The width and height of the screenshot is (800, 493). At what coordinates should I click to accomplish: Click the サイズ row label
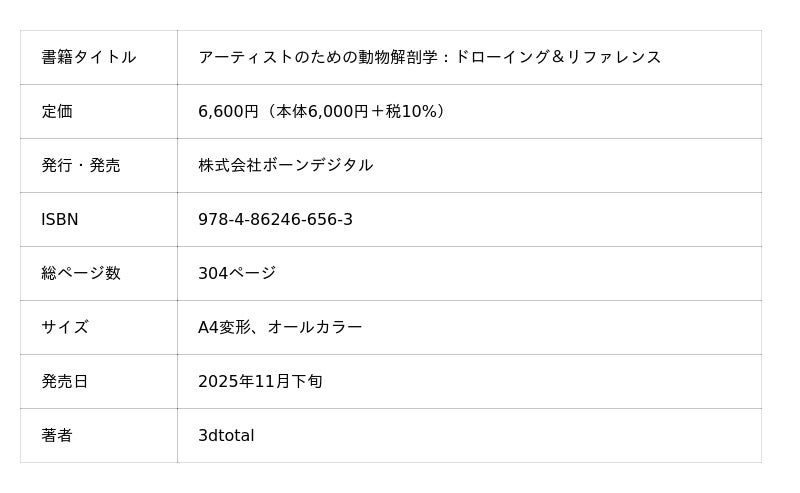[64, 327]
